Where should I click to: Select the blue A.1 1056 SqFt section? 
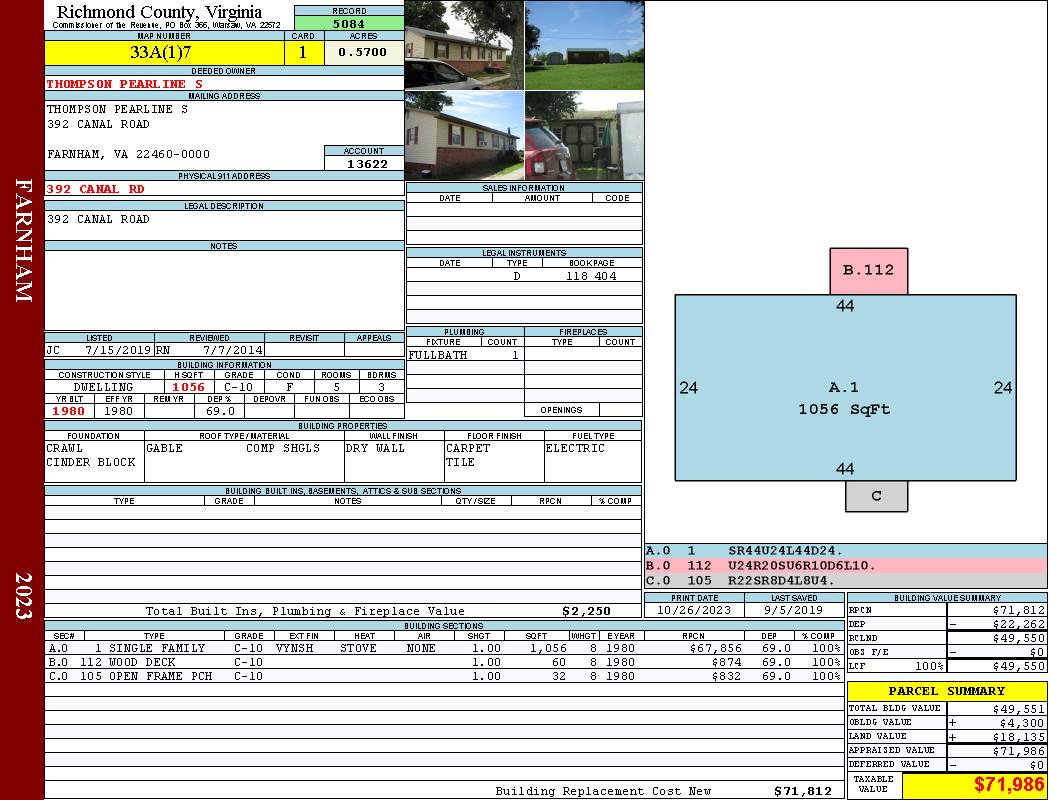click(x=845, y=388)
